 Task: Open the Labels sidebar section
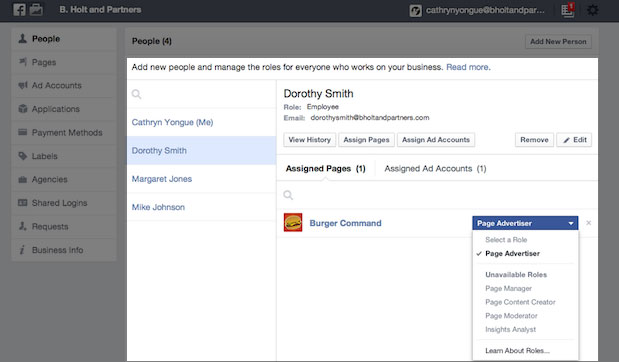coord(64,156)
